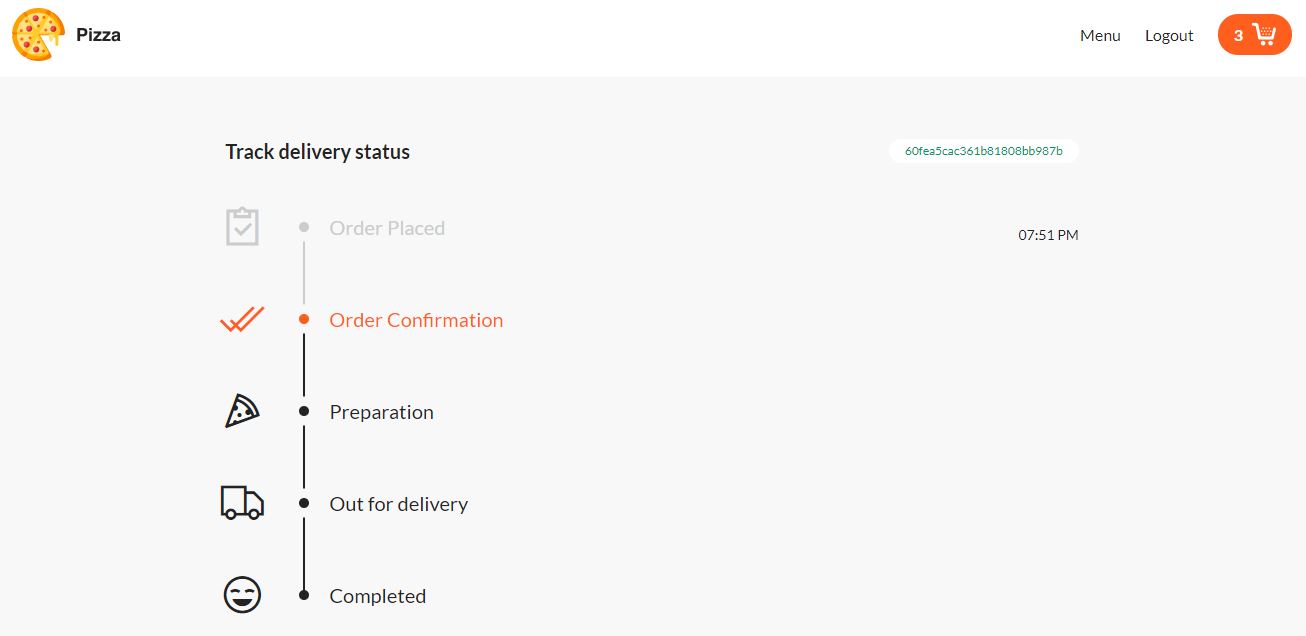Select the Order Placed timeline dot
The image size is (1306, 636).
coord(303,227)
